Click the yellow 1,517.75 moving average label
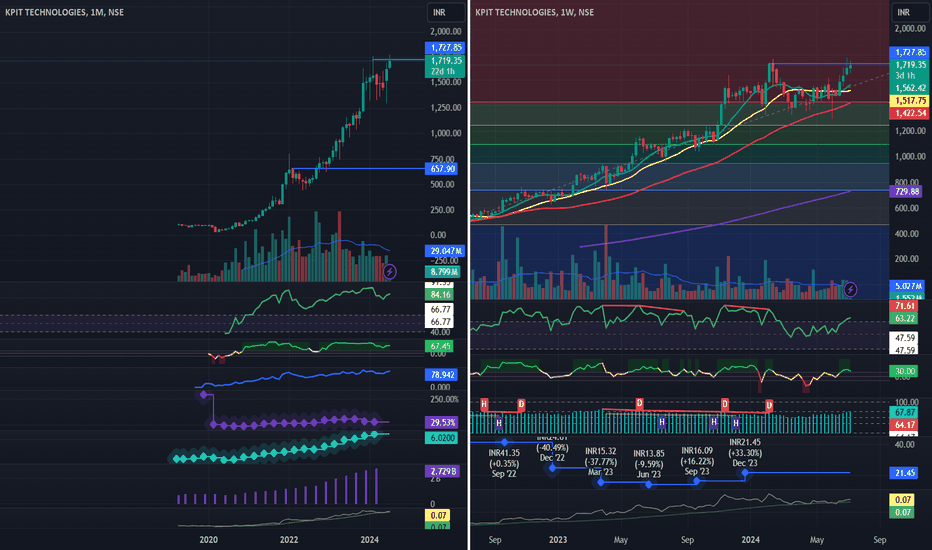932x550 pixels. click(909, 100)
